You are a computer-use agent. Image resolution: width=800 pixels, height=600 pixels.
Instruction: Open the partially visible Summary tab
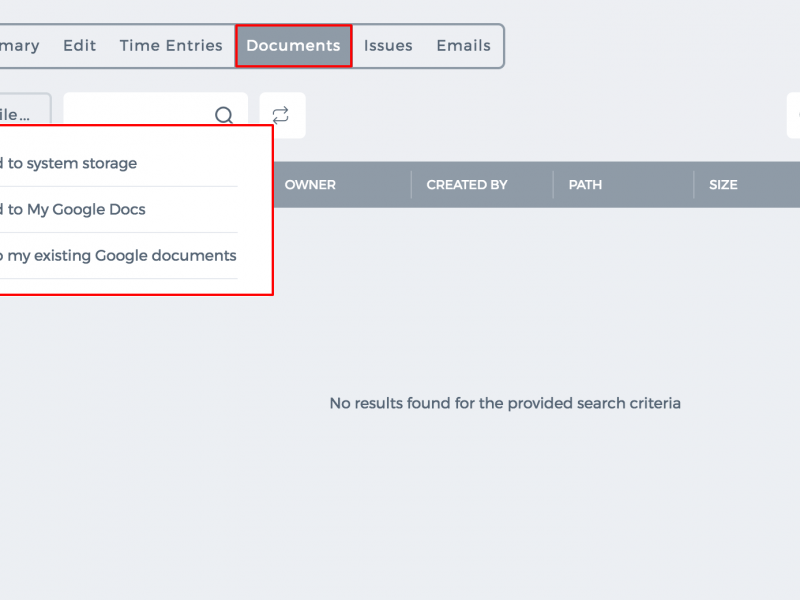(19, 46)
